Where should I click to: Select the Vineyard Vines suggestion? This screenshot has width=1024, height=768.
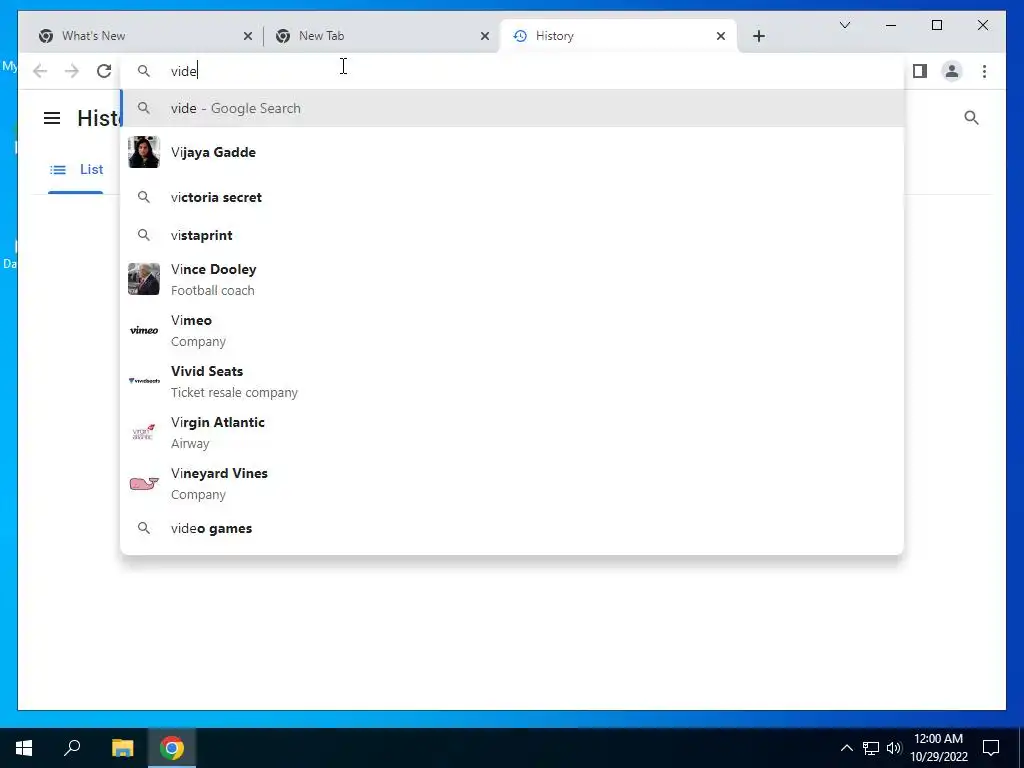coord(512,483)
